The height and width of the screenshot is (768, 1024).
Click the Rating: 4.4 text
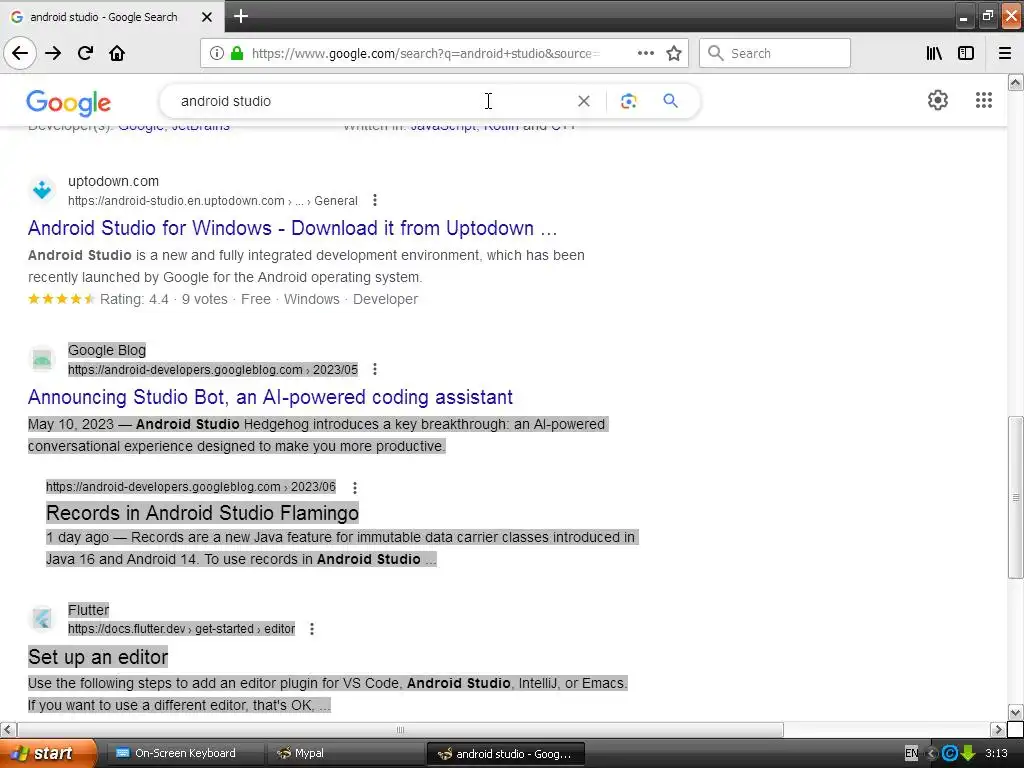click(134, 300)
